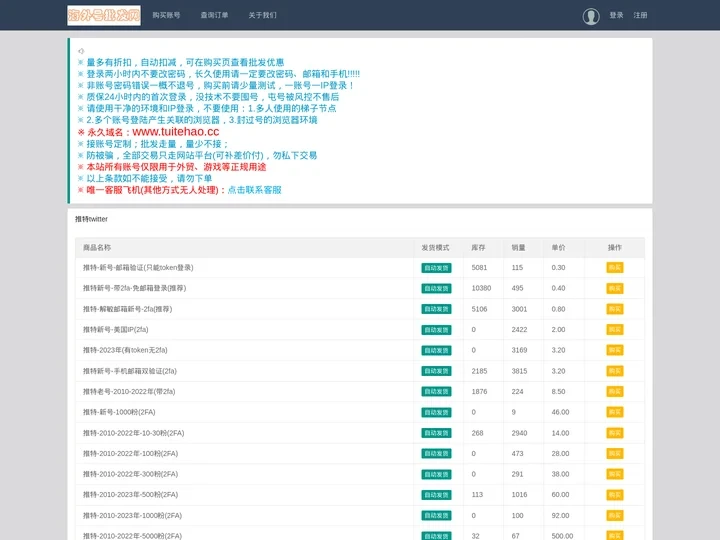Click the user avatar icon in header
This screenshot has width=720, height=540.
(x=591, y=16)
